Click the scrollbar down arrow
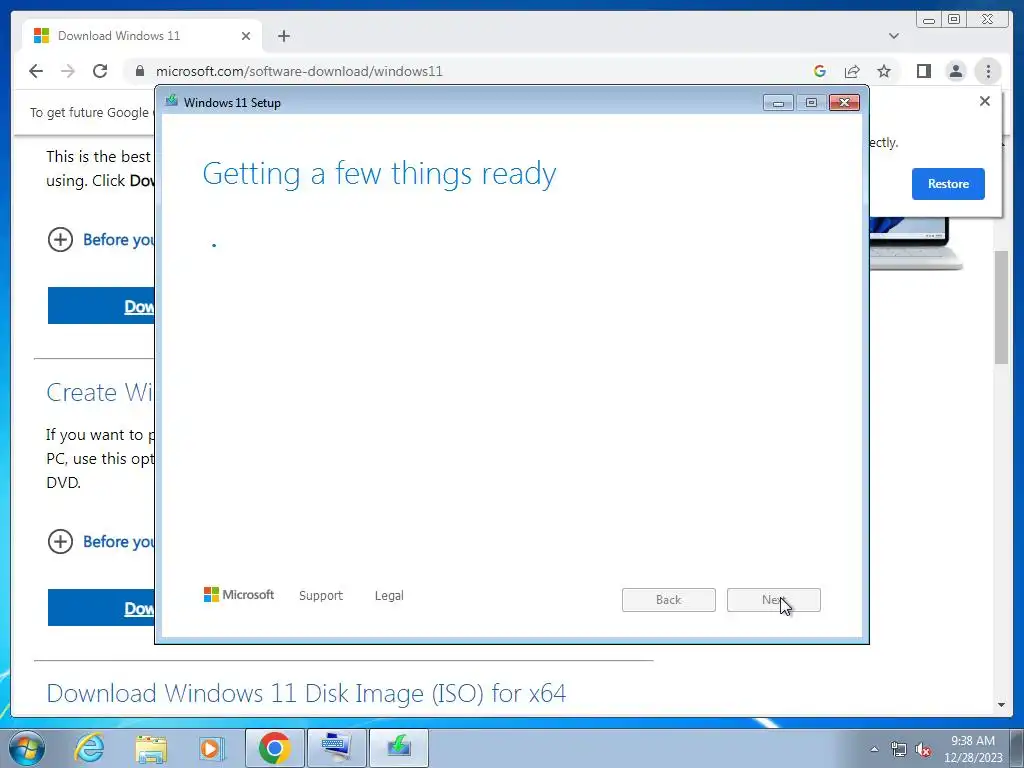Viewport: 1024px width, 768px height. [x=1001, y=705]
